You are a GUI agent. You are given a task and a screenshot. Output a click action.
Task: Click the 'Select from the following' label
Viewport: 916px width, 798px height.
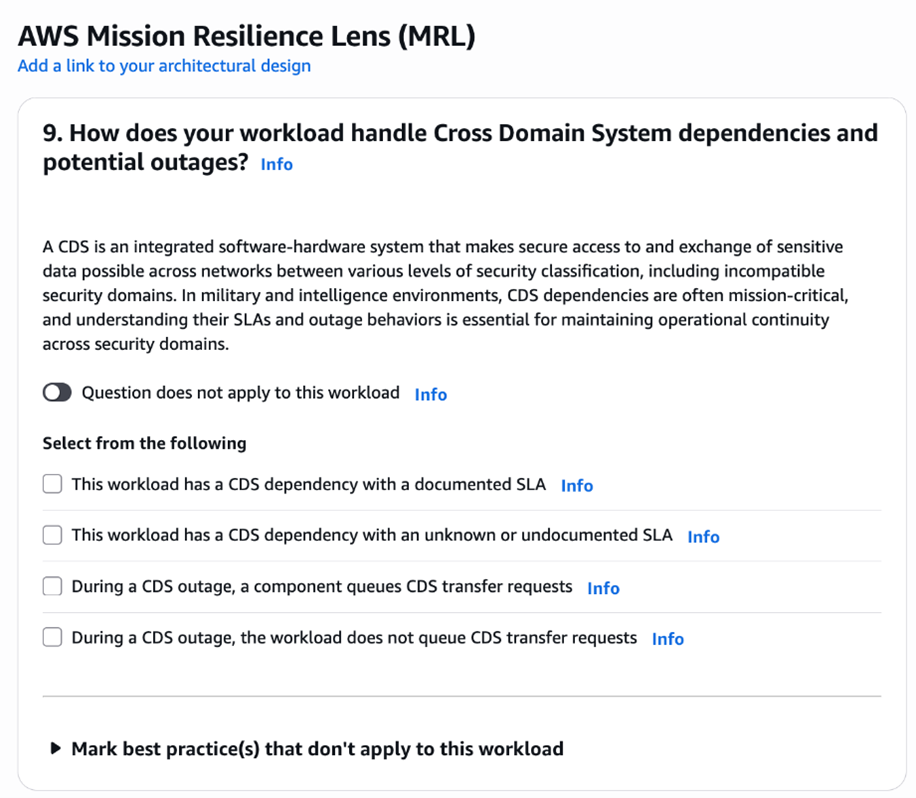coord(144,443)
